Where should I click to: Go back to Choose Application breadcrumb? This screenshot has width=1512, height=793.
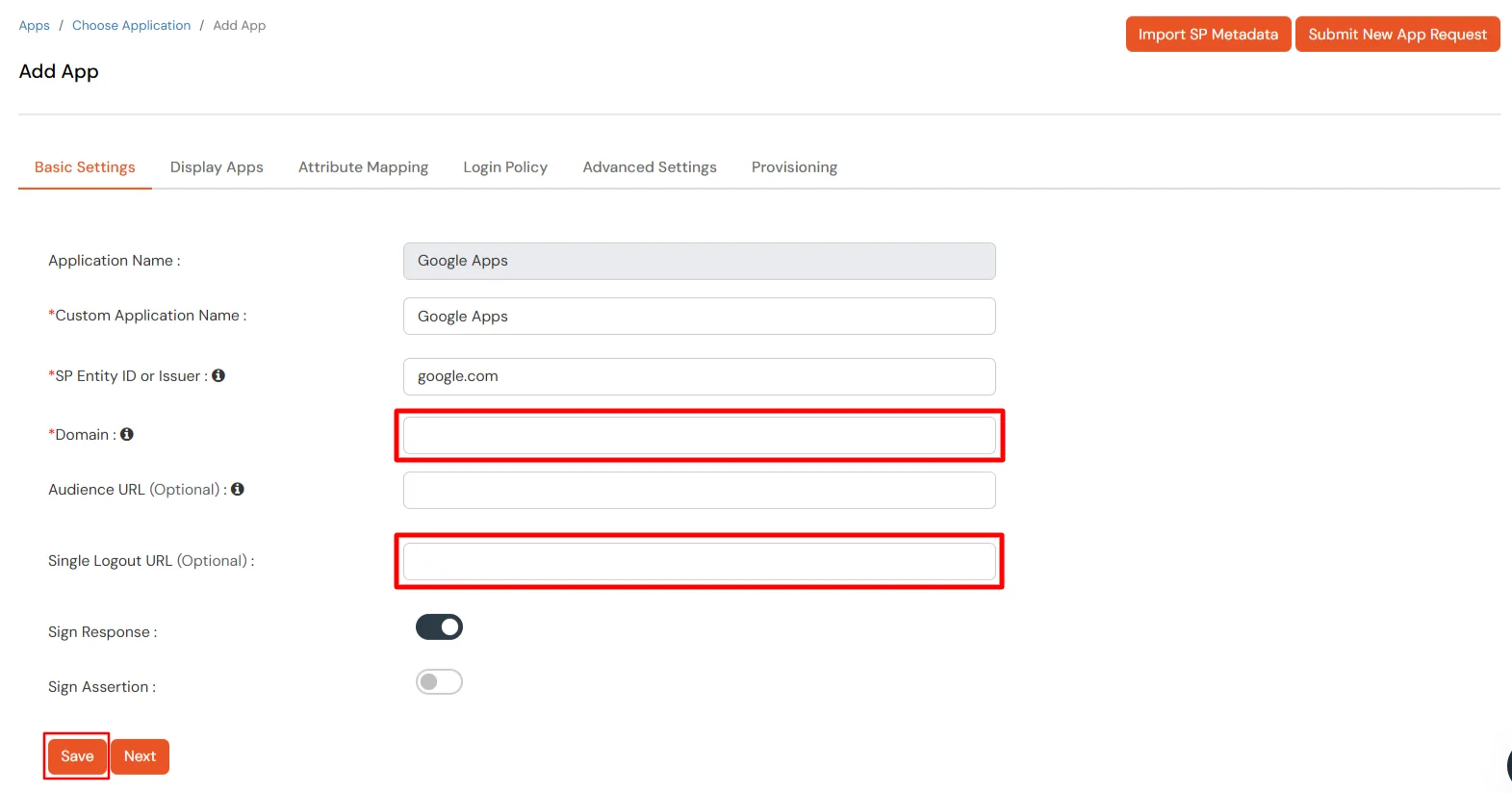[131, 26]
